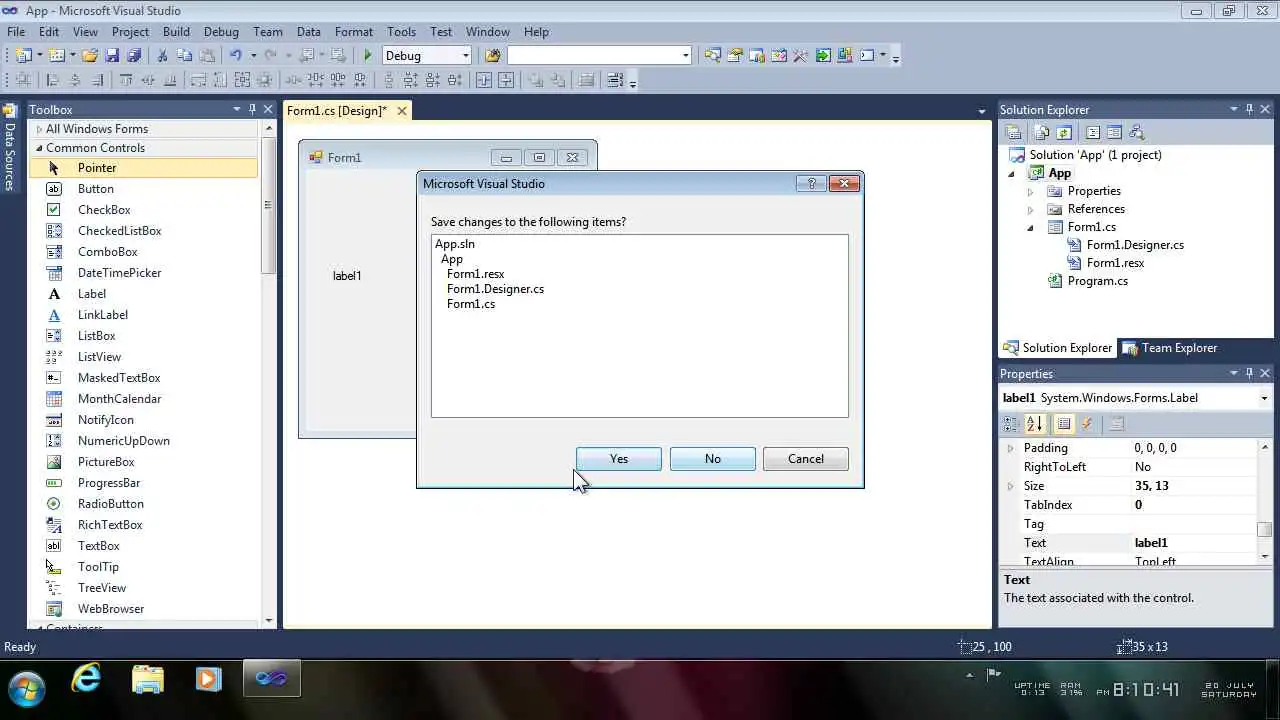Image resolution: width=1280 pixels, height=720 pixels.
Task: Click the Find in Files icon
Action: [x=492, y=55]
